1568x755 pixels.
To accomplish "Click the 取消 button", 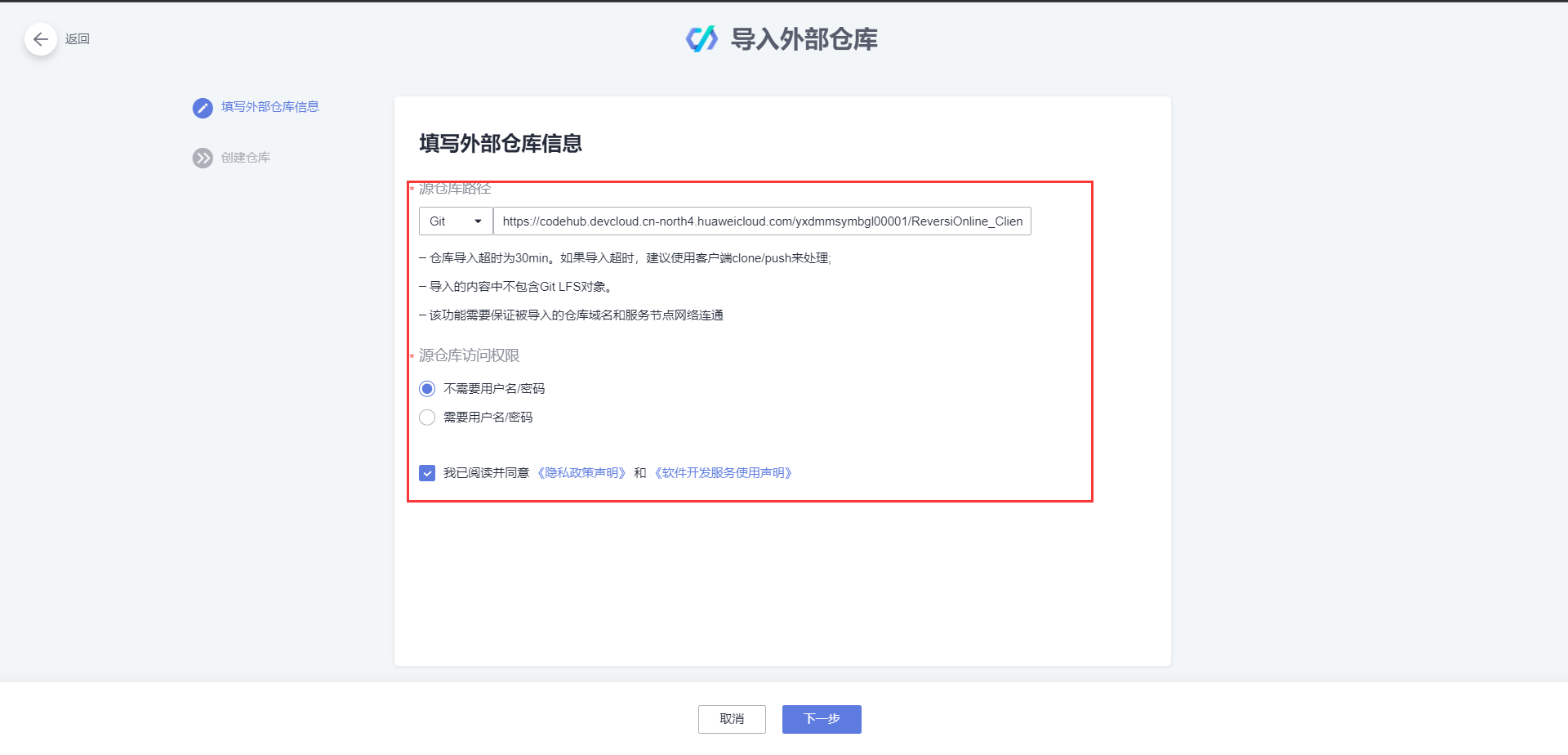I will [x=731, y=719].
